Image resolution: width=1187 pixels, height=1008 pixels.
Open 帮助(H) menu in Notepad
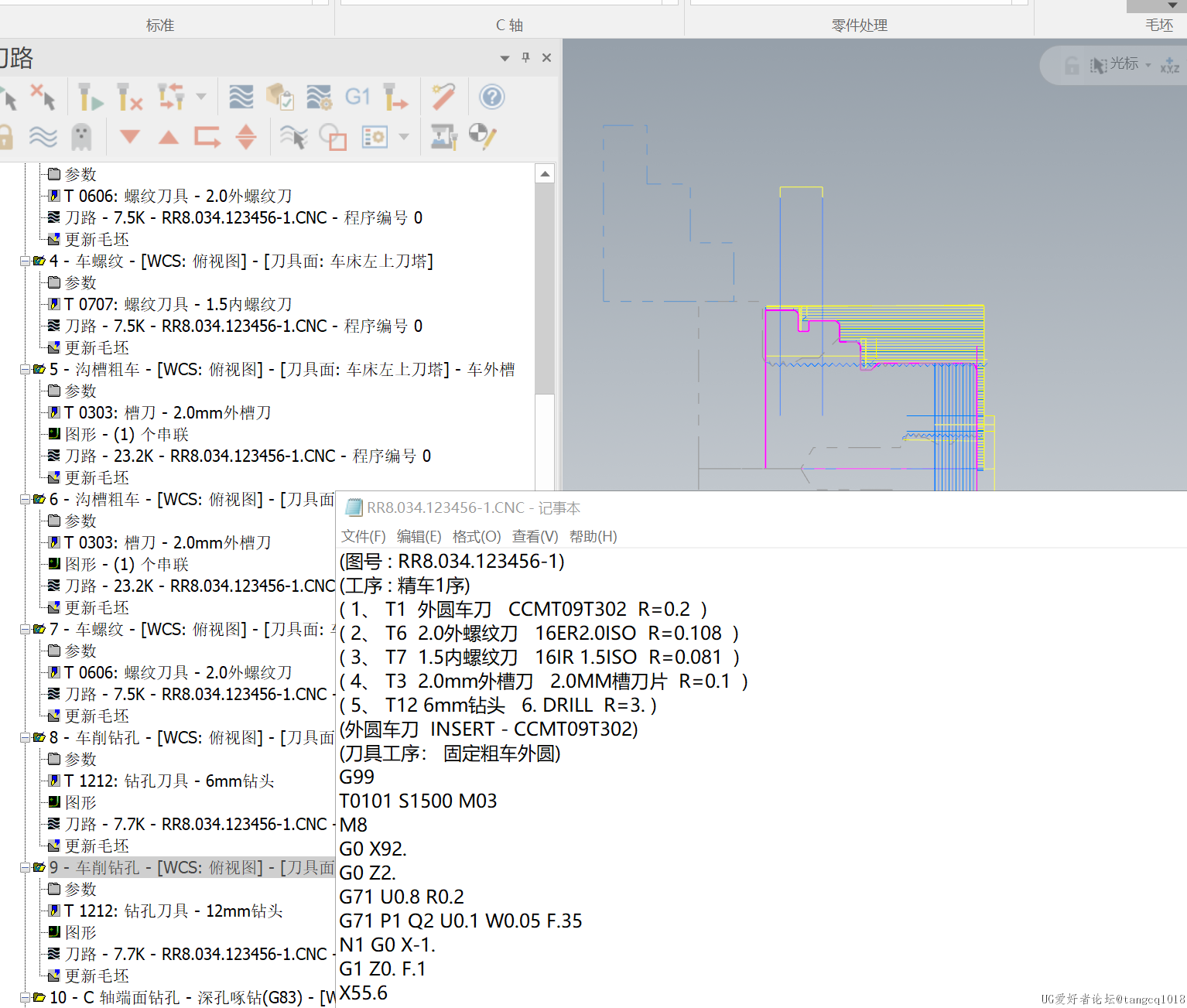tap(593, 536)
